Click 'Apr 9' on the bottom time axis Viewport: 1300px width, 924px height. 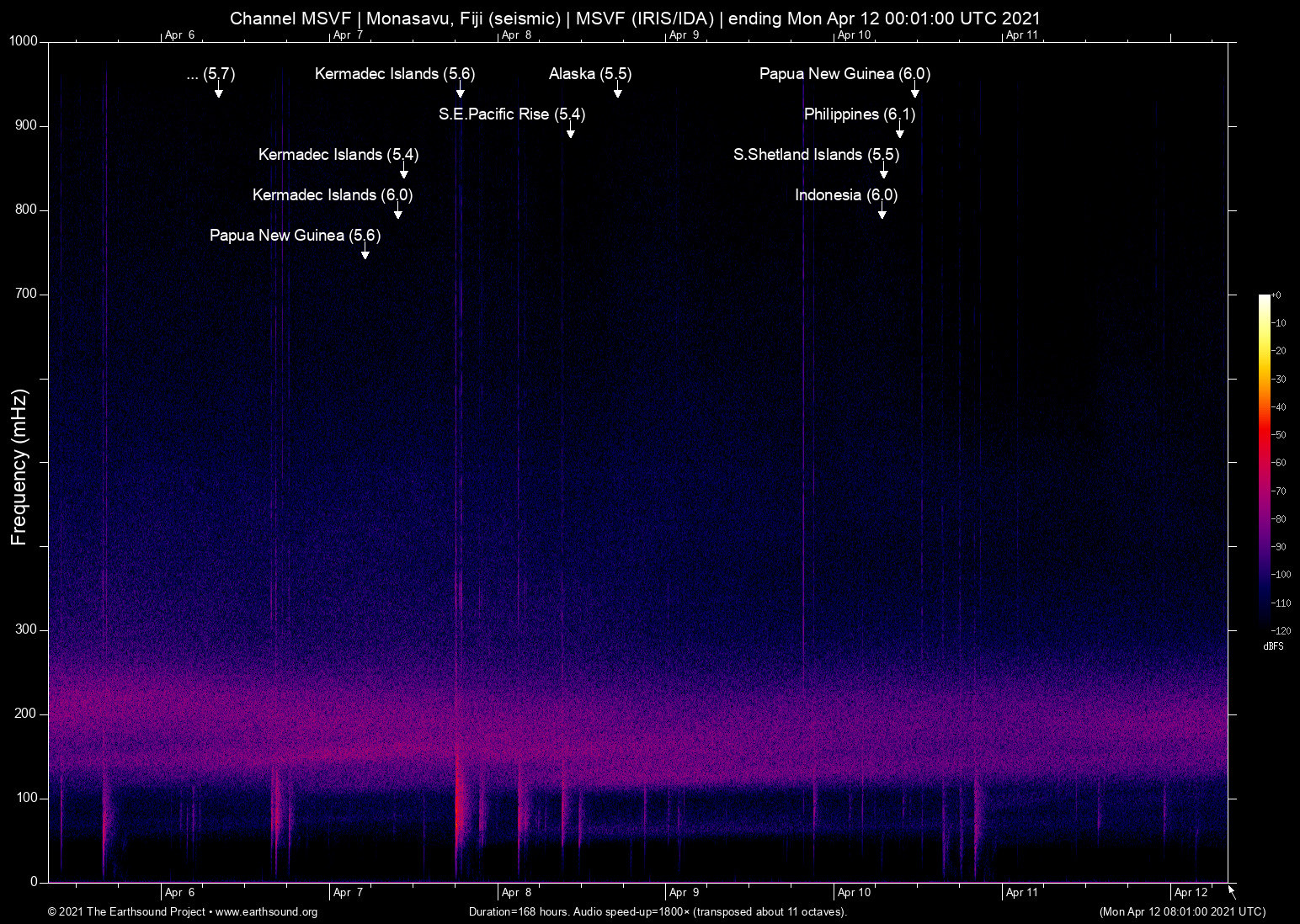(x=684, y=893)
